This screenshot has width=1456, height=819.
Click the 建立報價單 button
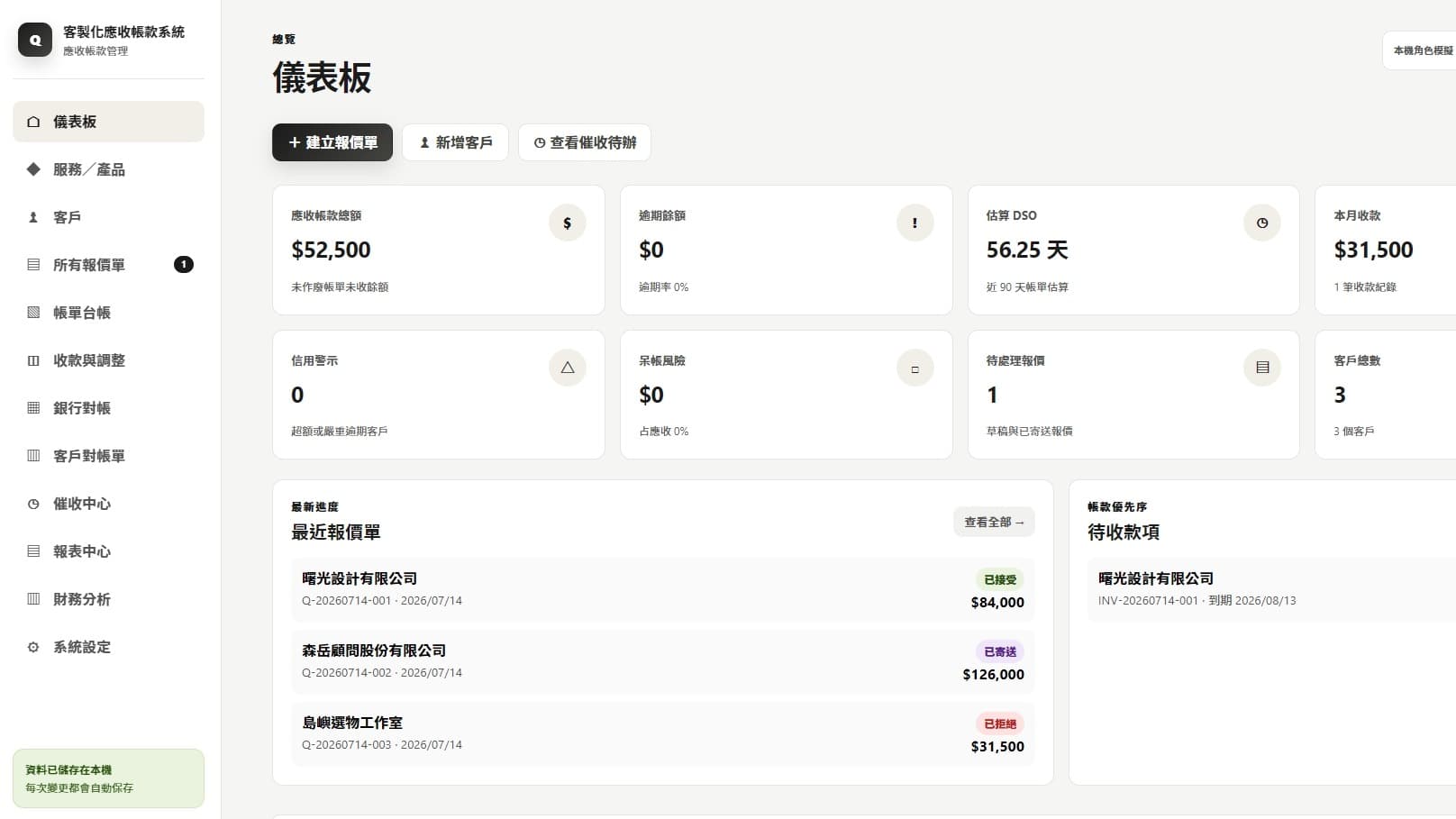332,142
